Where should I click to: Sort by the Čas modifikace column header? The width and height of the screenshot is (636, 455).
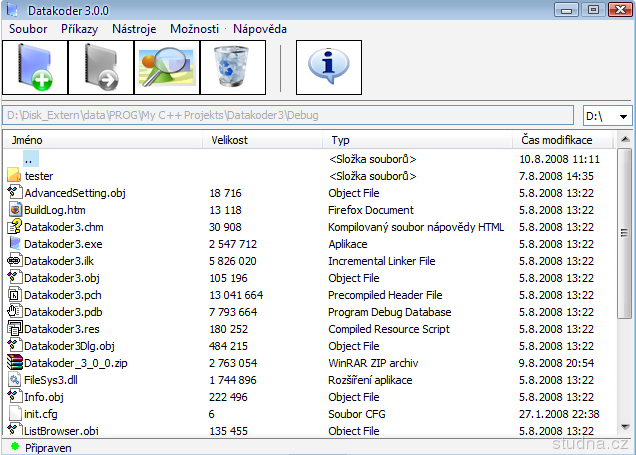click(558, 141)
